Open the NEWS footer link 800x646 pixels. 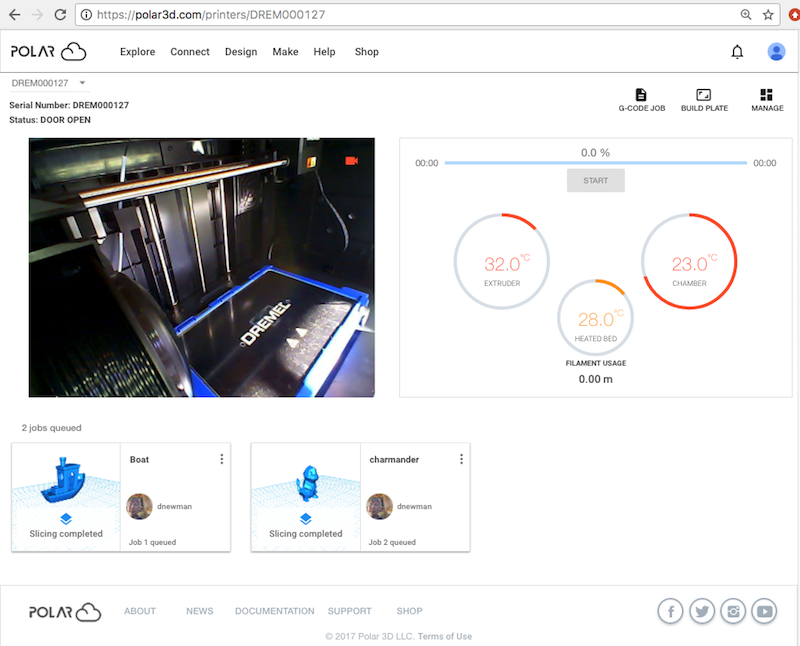click(199, 611)
